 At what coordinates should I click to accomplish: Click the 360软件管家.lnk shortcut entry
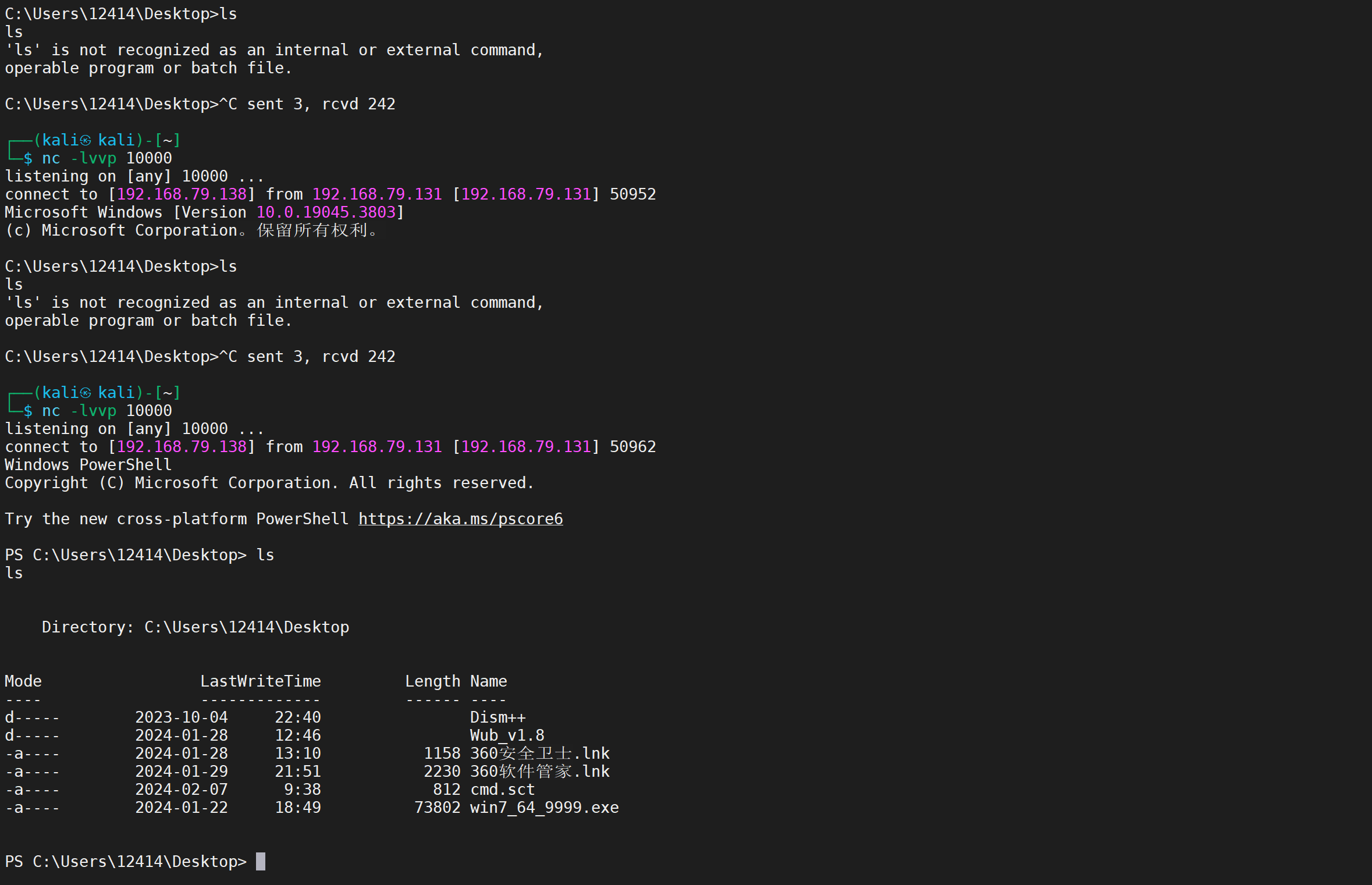click(539, 771)
